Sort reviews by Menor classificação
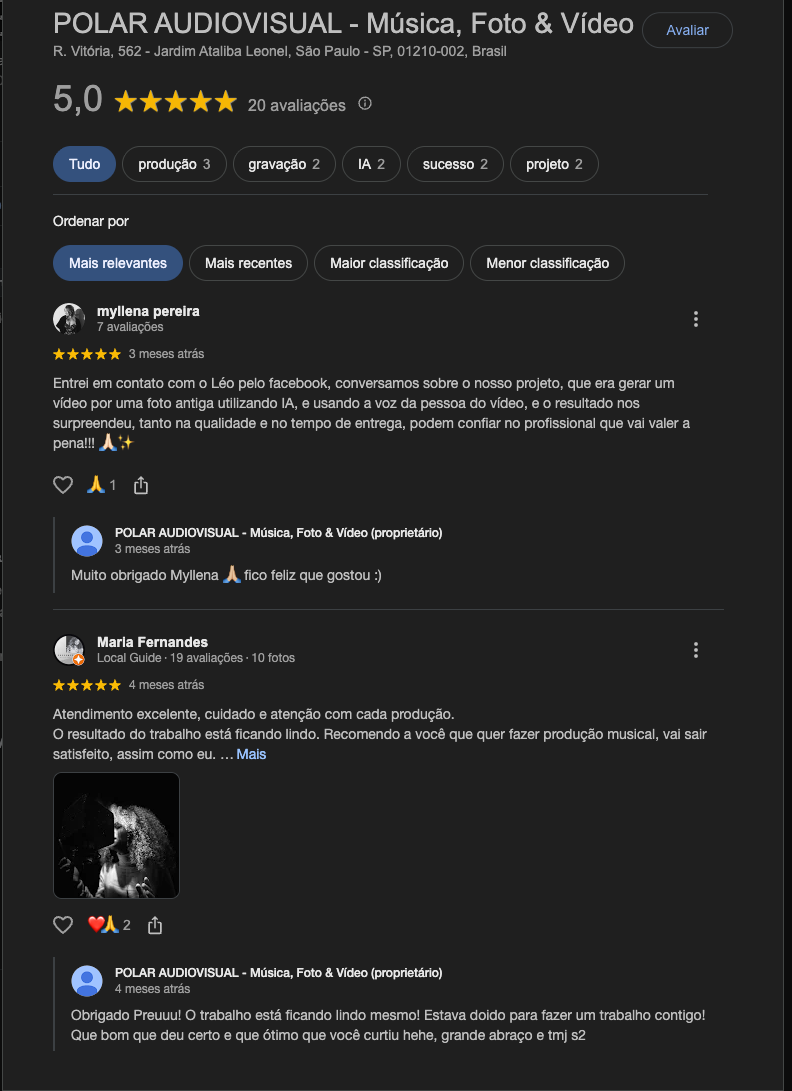This screenshot has width=792, height=1091. [x=548, y=263]
